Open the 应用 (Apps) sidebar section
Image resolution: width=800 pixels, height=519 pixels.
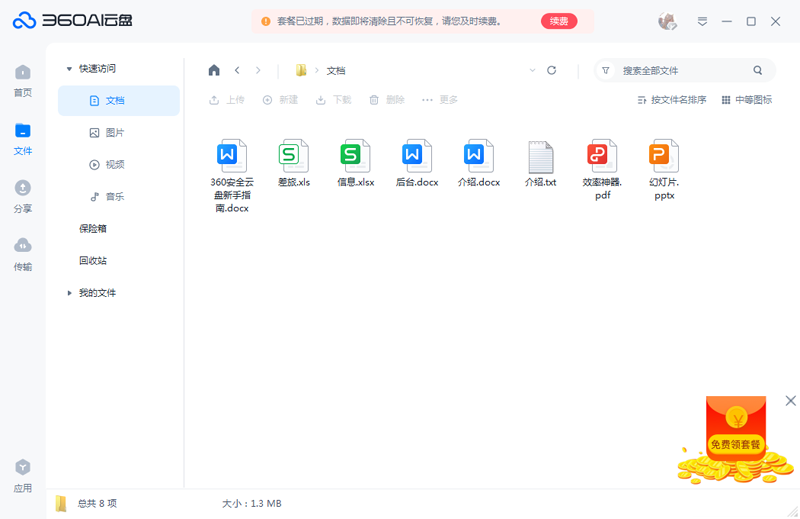pyautogui.click(x=22, y=475)
